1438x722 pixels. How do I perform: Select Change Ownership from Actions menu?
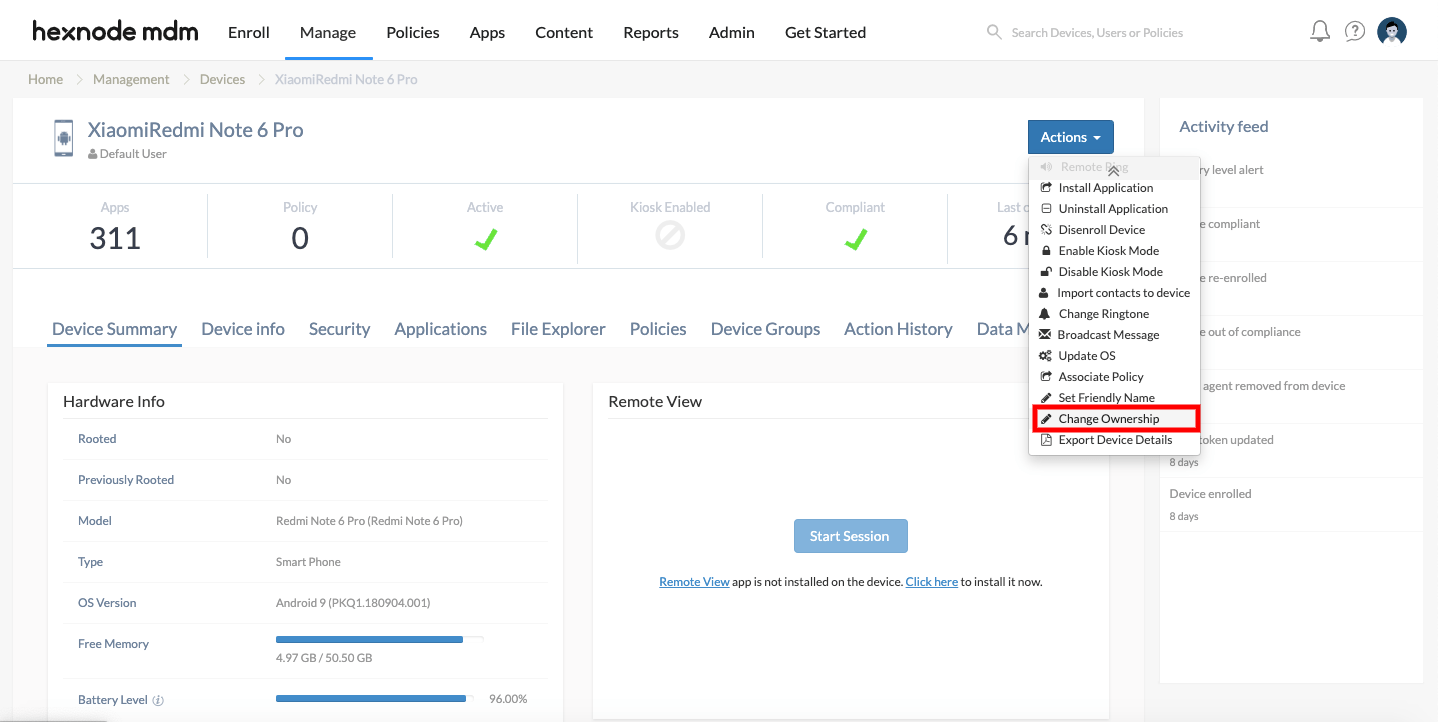1108,419
